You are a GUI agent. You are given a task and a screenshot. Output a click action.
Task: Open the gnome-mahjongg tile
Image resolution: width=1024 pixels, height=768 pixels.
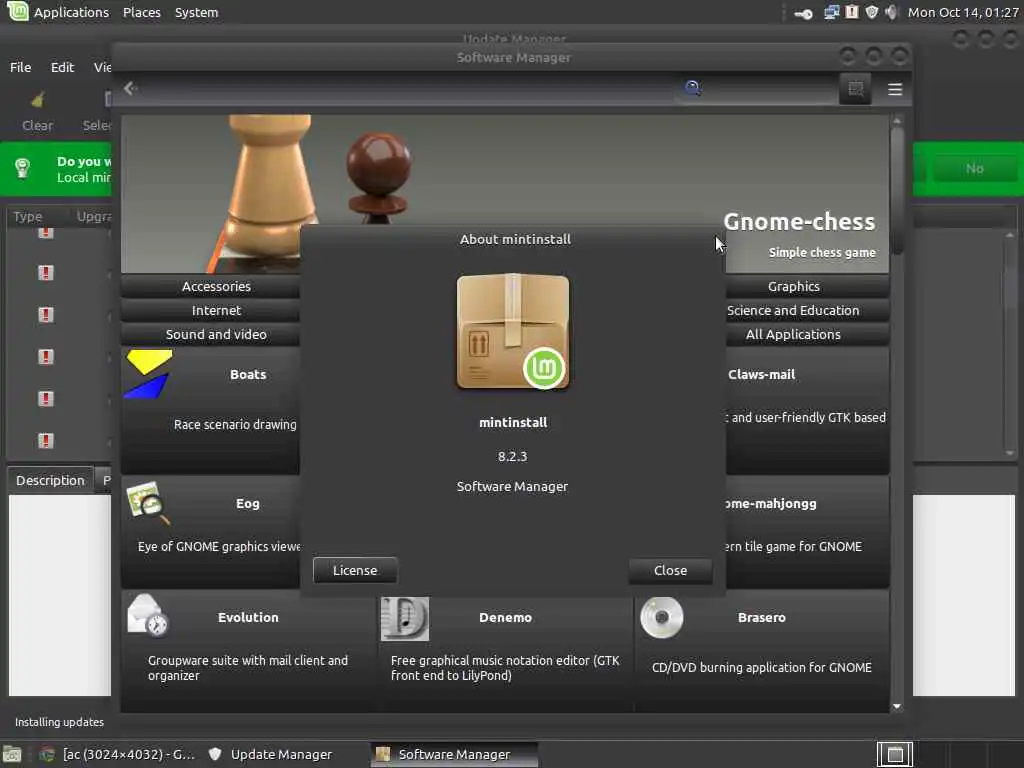pyautogui.click(x=807, y=533)
